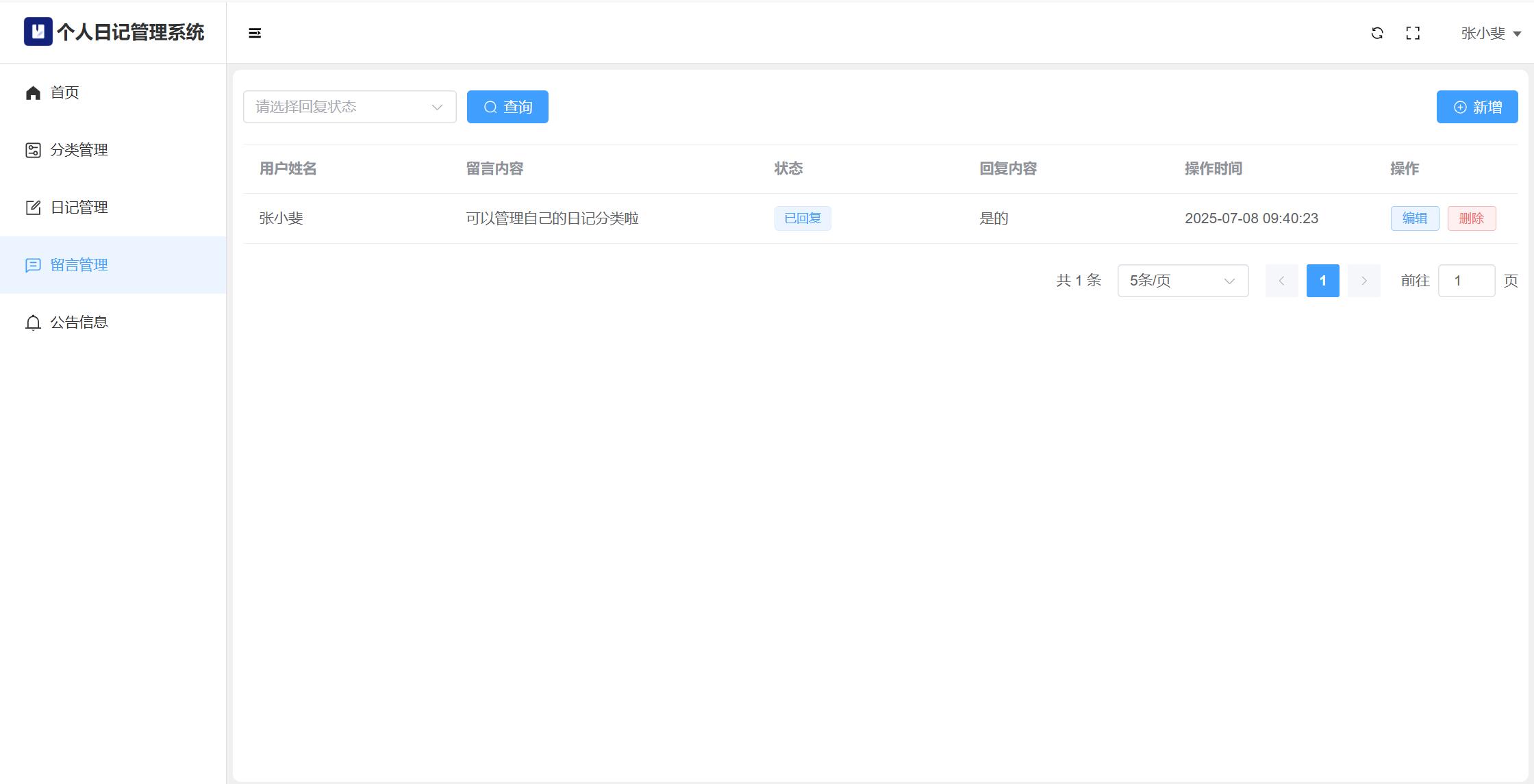
Task: Click the refresh icon in header
Action: 1377,33
